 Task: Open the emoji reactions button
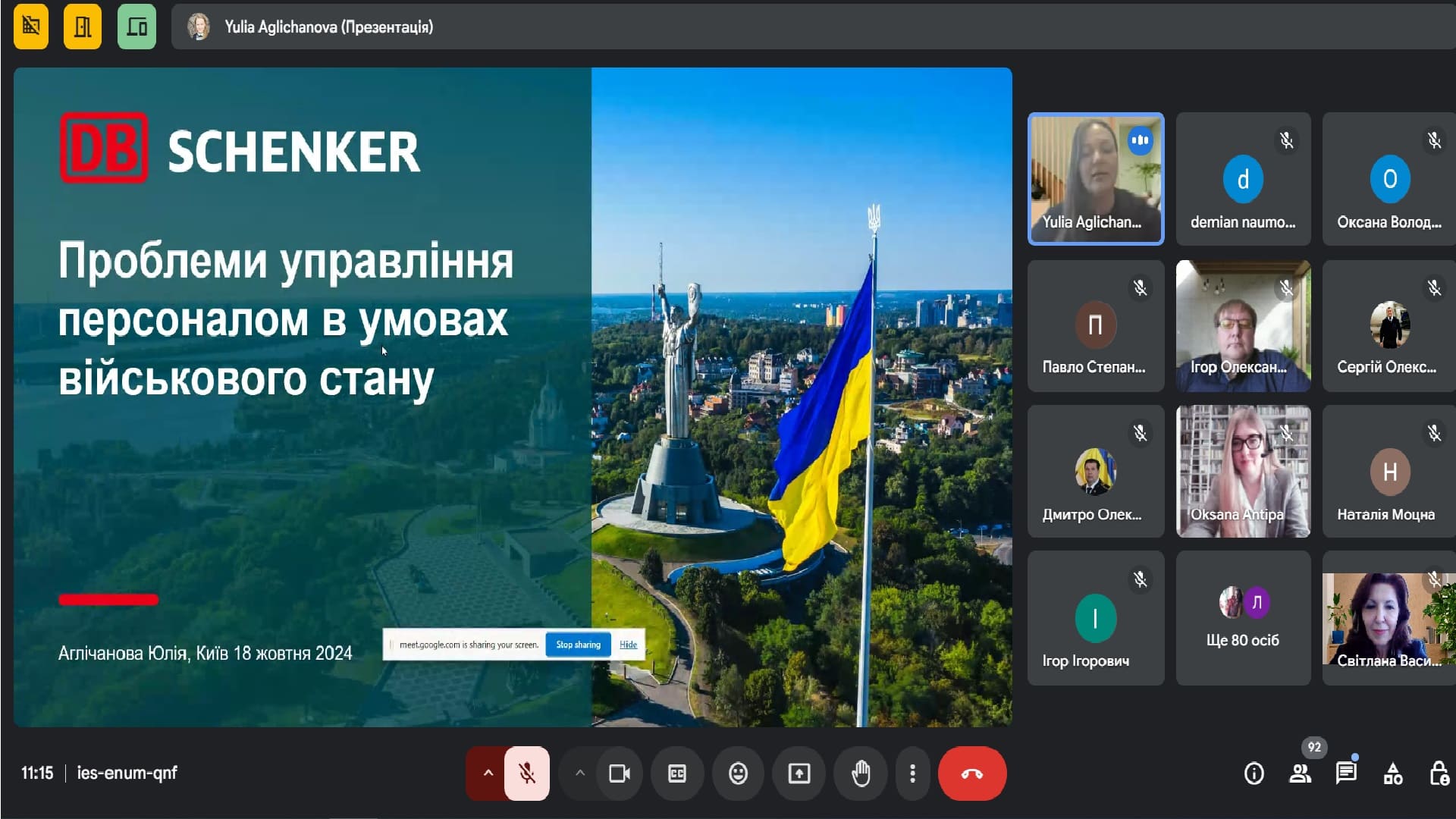tap(738, 773)
